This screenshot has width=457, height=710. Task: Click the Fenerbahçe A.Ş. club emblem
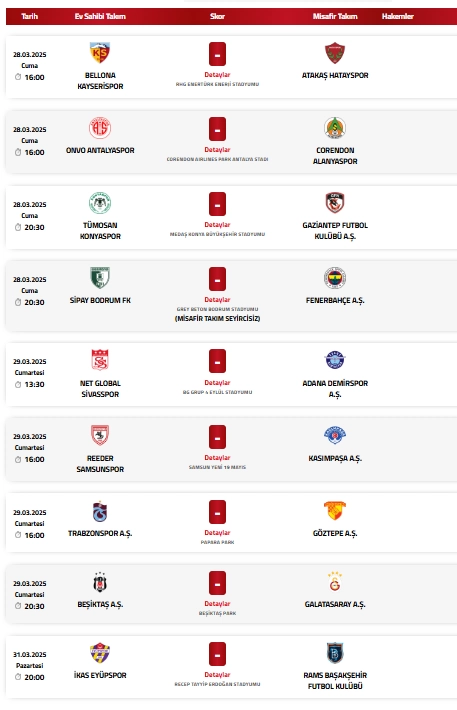click(x=335, y=278)
